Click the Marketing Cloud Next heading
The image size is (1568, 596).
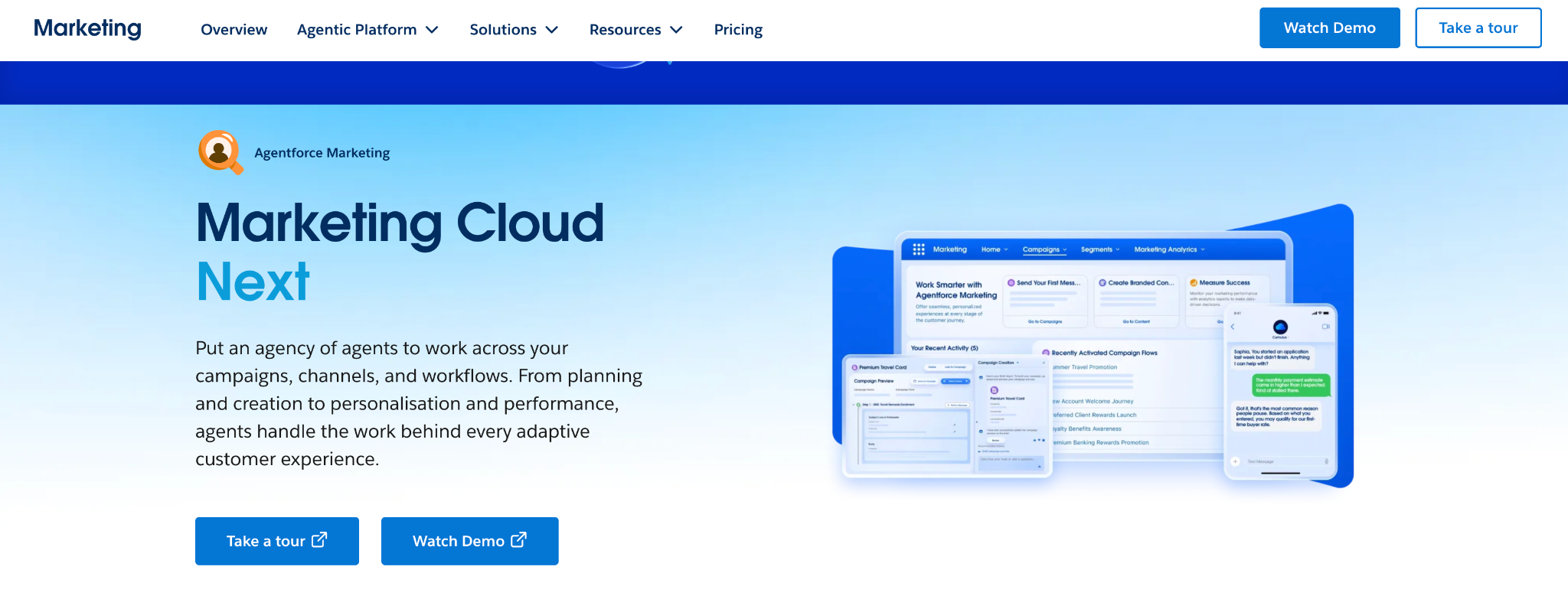click(x=400, y=252)
